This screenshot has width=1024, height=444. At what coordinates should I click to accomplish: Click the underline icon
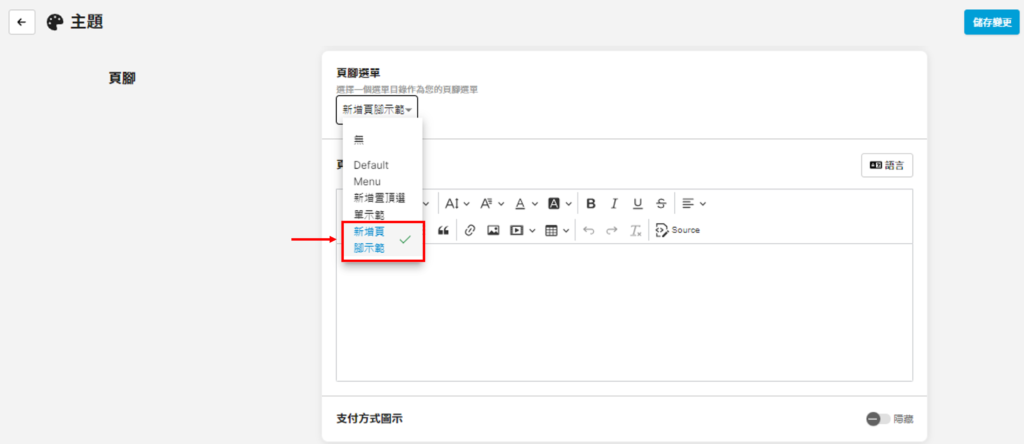pyautogui.click(x=637, y=203)
